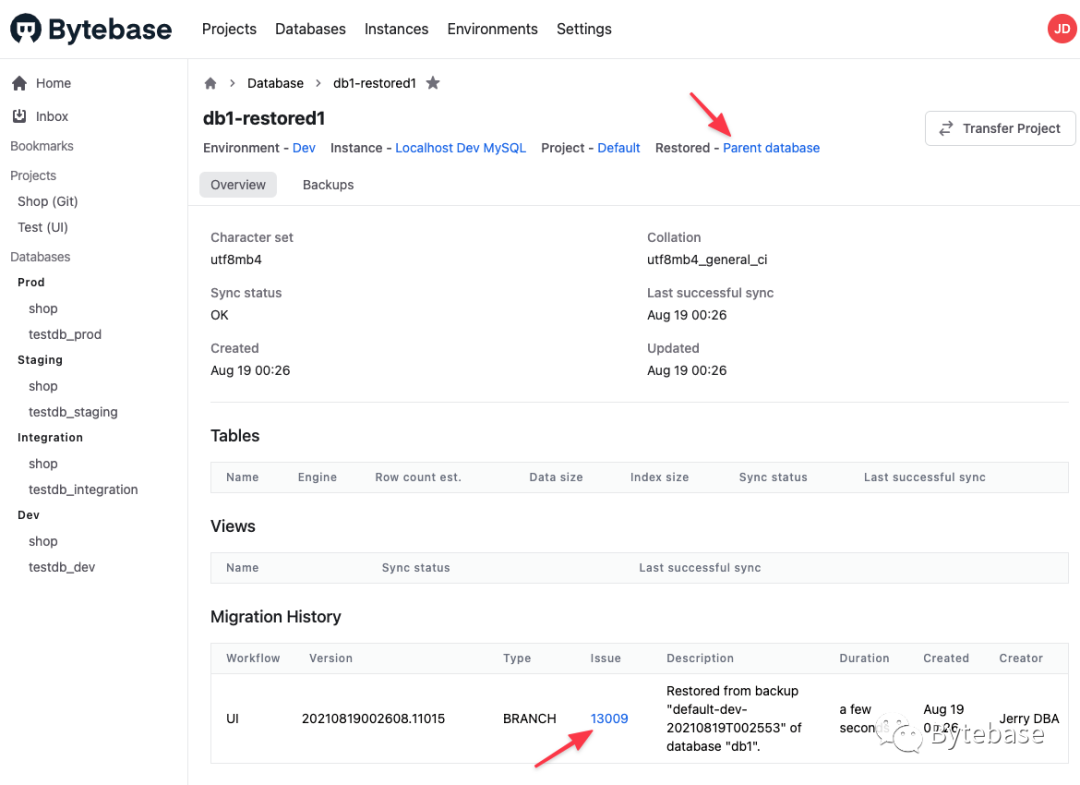This screenshot has height=785, width=1080.
Task: Click the db1-restored1 page title
Action: click(x=264, y=118)
